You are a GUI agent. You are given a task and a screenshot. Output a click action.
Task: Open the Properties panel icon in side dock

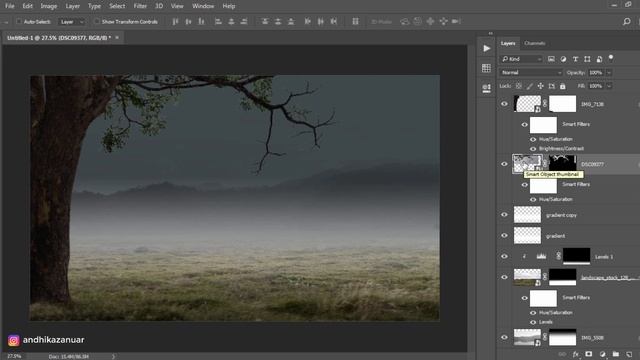[x=487, y=88]
